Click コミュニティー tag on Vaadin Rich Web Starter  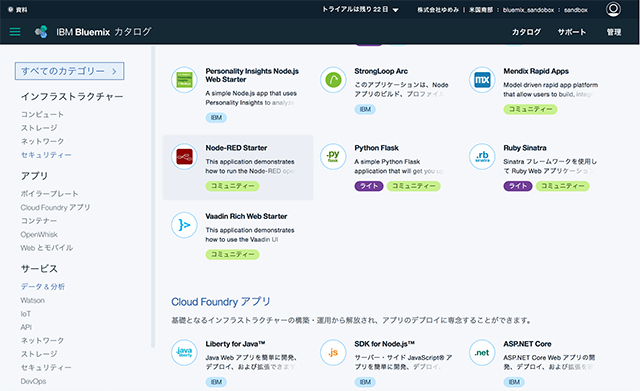pos(232,255)
